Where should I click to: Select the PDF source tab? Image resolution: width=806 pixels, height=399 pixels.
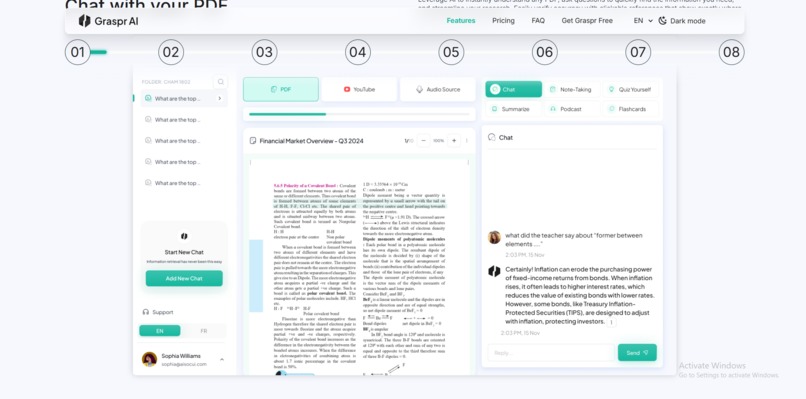pos(281,89)
